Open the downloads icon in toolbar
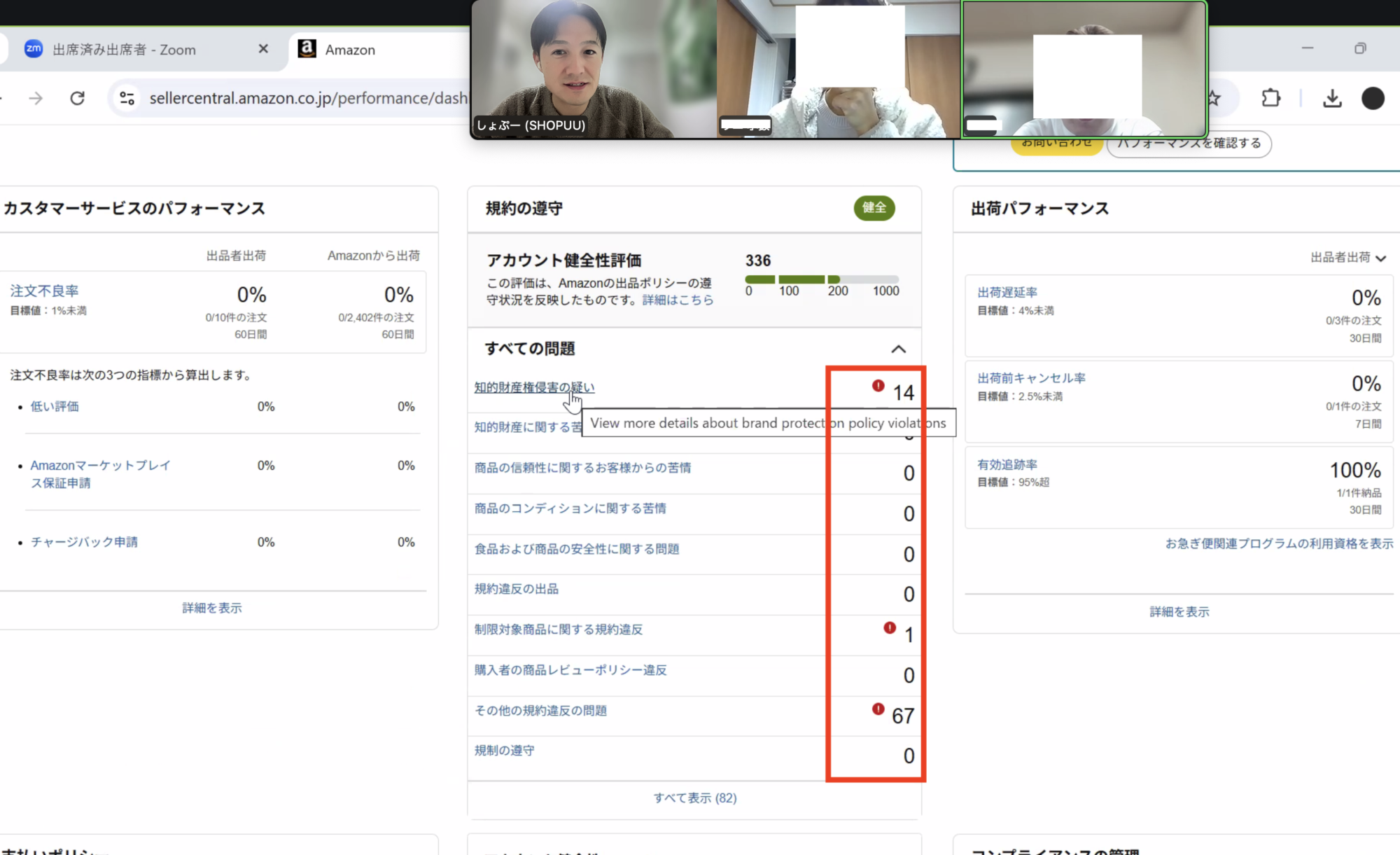1400x855 pixels. coord(1332,98)
